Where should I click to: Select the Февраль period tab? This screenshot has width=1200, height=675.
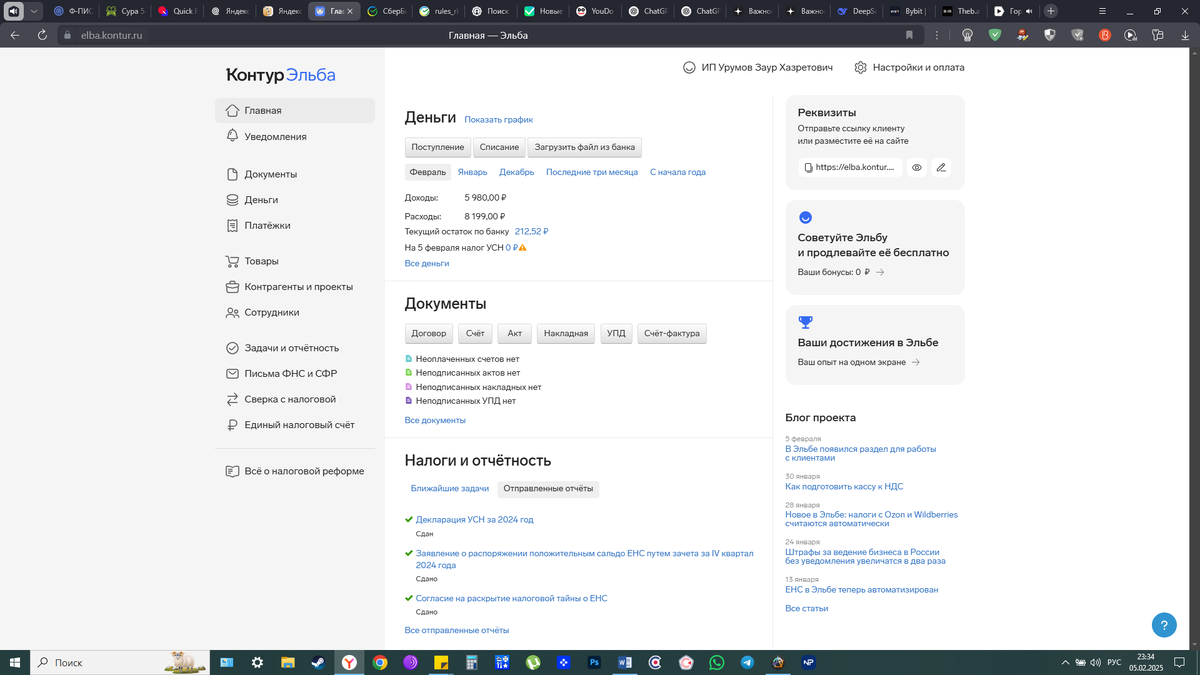428,172
